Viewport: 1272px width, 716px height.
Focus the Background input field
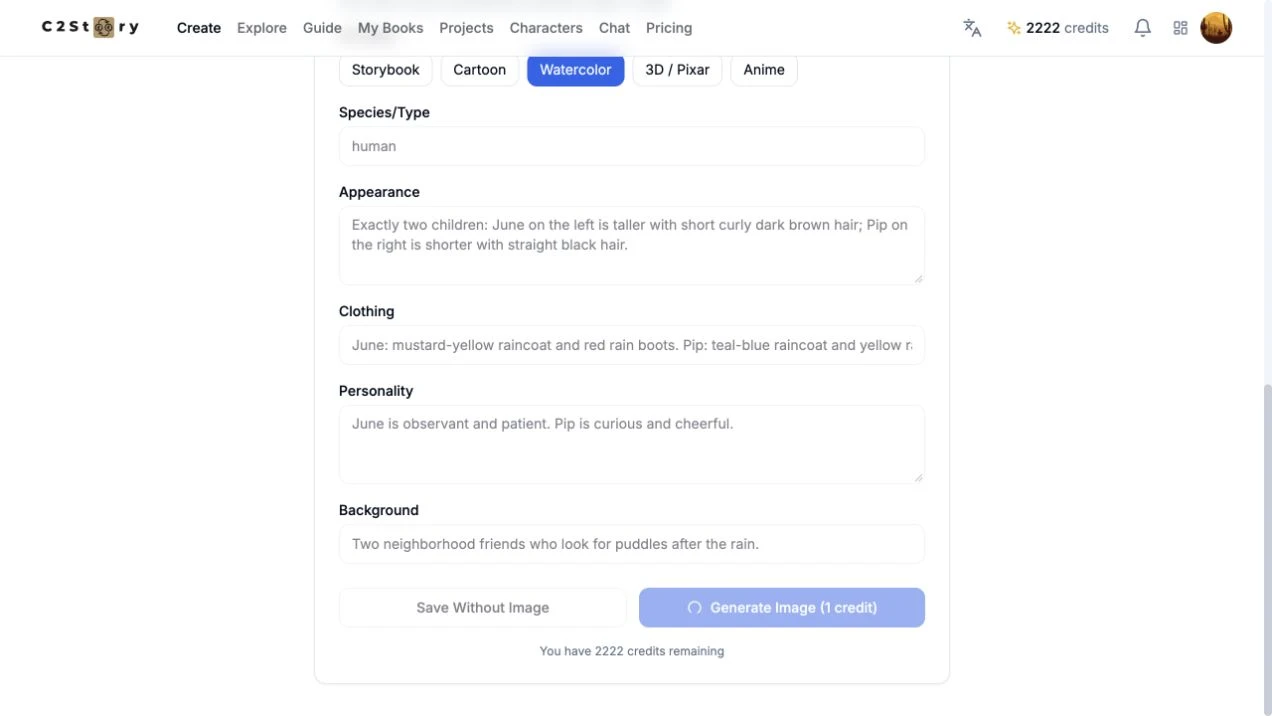click(x=632, y=544)
